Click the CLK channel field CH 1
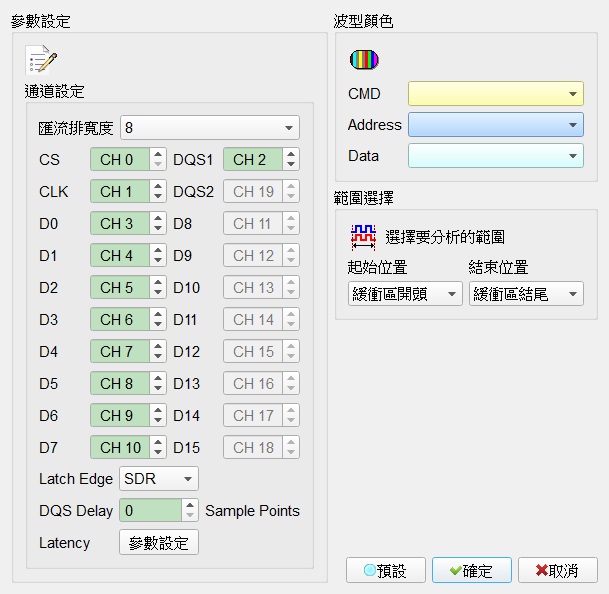Viewport: 609px width, 594px height. click(120, 191)
